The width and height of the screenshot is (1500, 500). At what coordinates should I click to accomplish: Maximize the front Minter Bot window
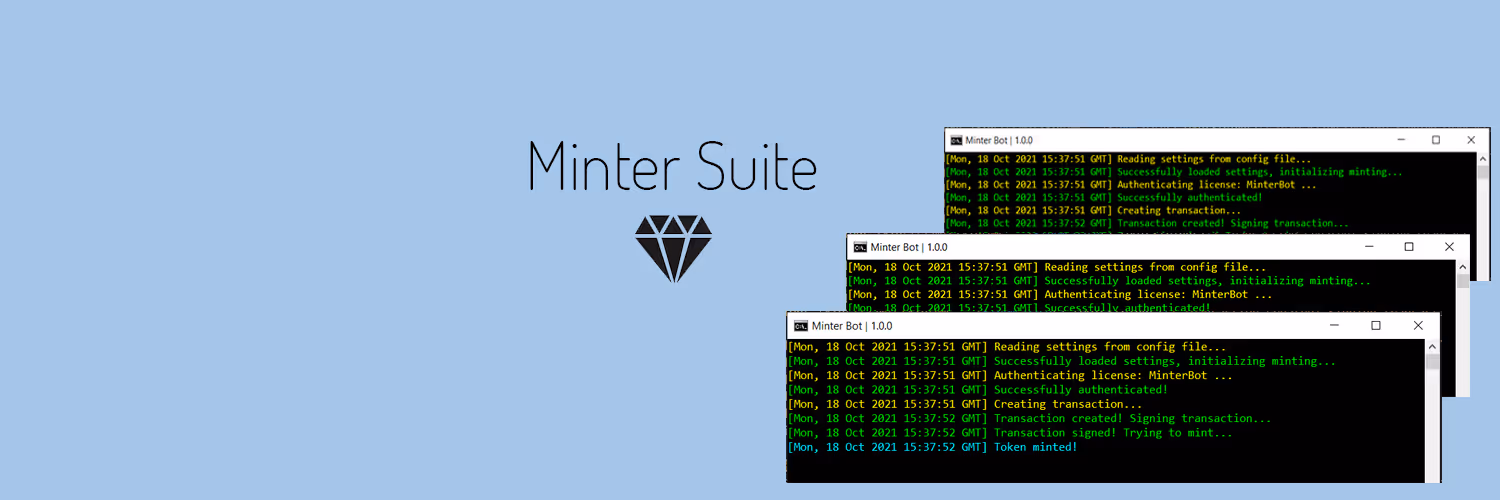(1376, 326)
